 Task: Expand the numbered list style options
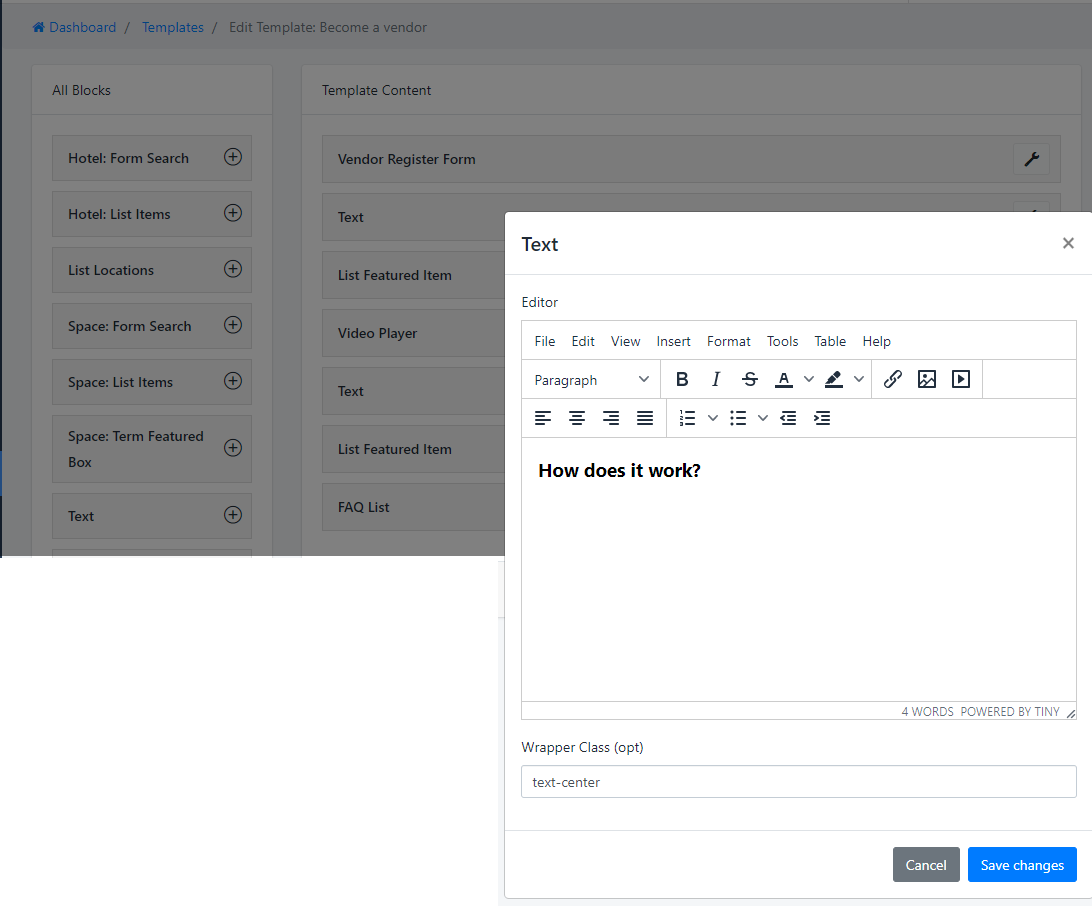coord(713,418)
